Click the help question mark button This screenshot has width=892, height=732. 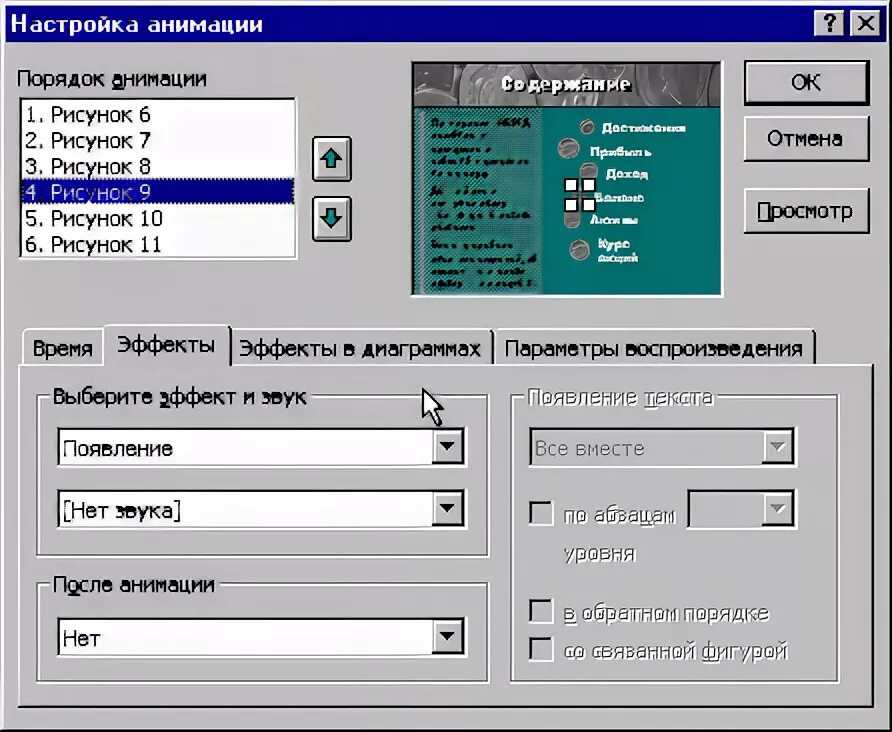click(829, 24)
